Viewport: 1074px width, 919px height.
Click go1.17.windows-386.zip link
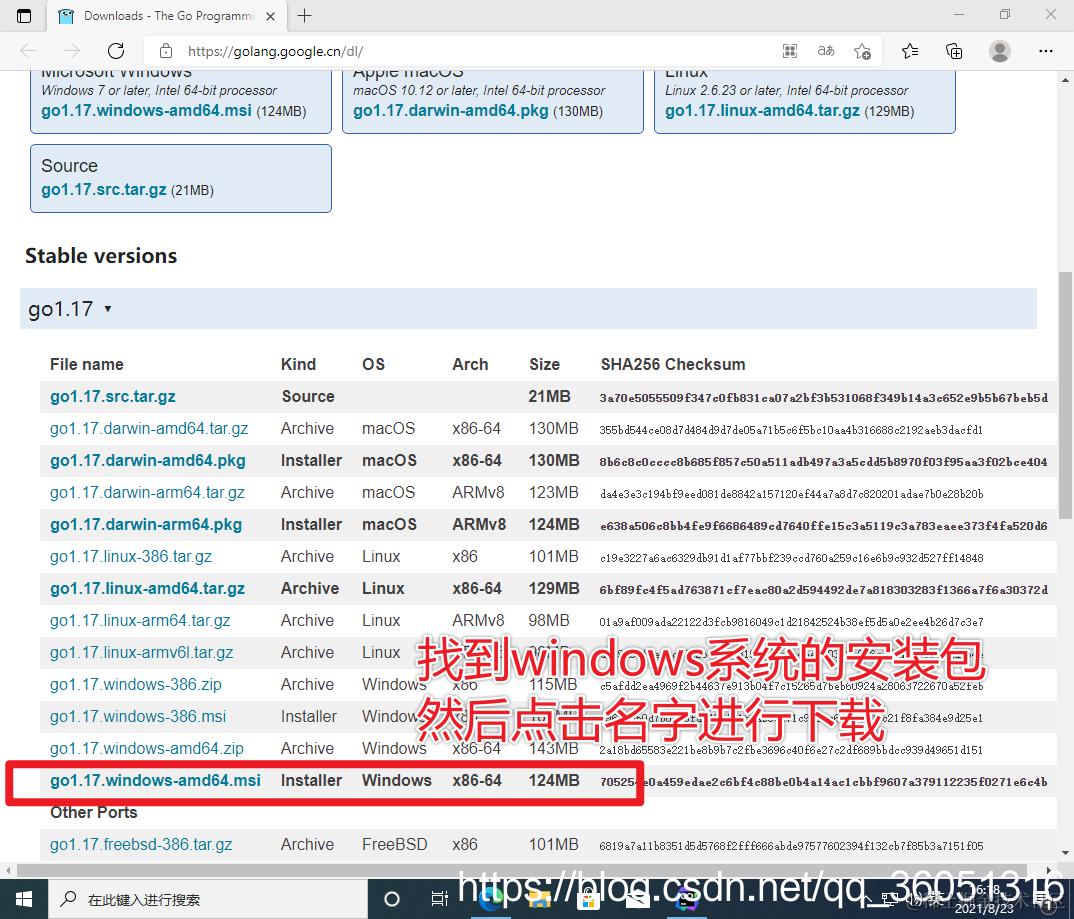(136, 685)
